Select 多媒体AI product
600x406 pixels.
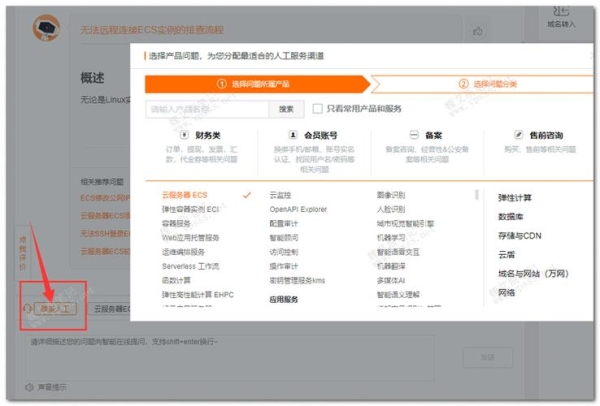pyautogui.click(x=391, y=280)
